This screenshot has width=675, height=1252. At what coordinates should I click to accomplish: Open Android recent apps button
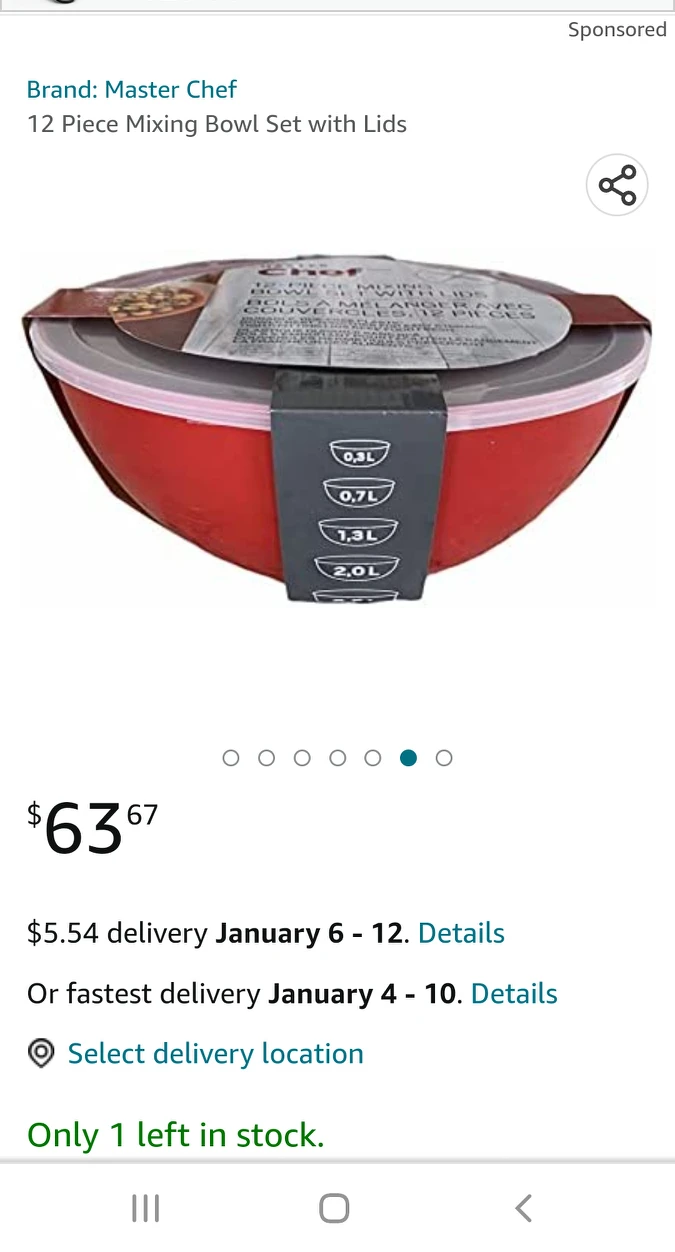click(x=146, y=1208)
